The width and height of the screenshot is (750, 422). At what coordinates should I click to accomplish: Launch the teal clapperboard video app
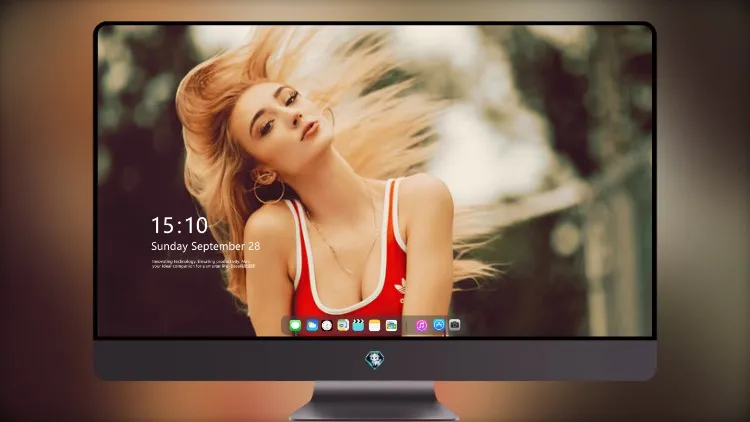tap(358, 325)
